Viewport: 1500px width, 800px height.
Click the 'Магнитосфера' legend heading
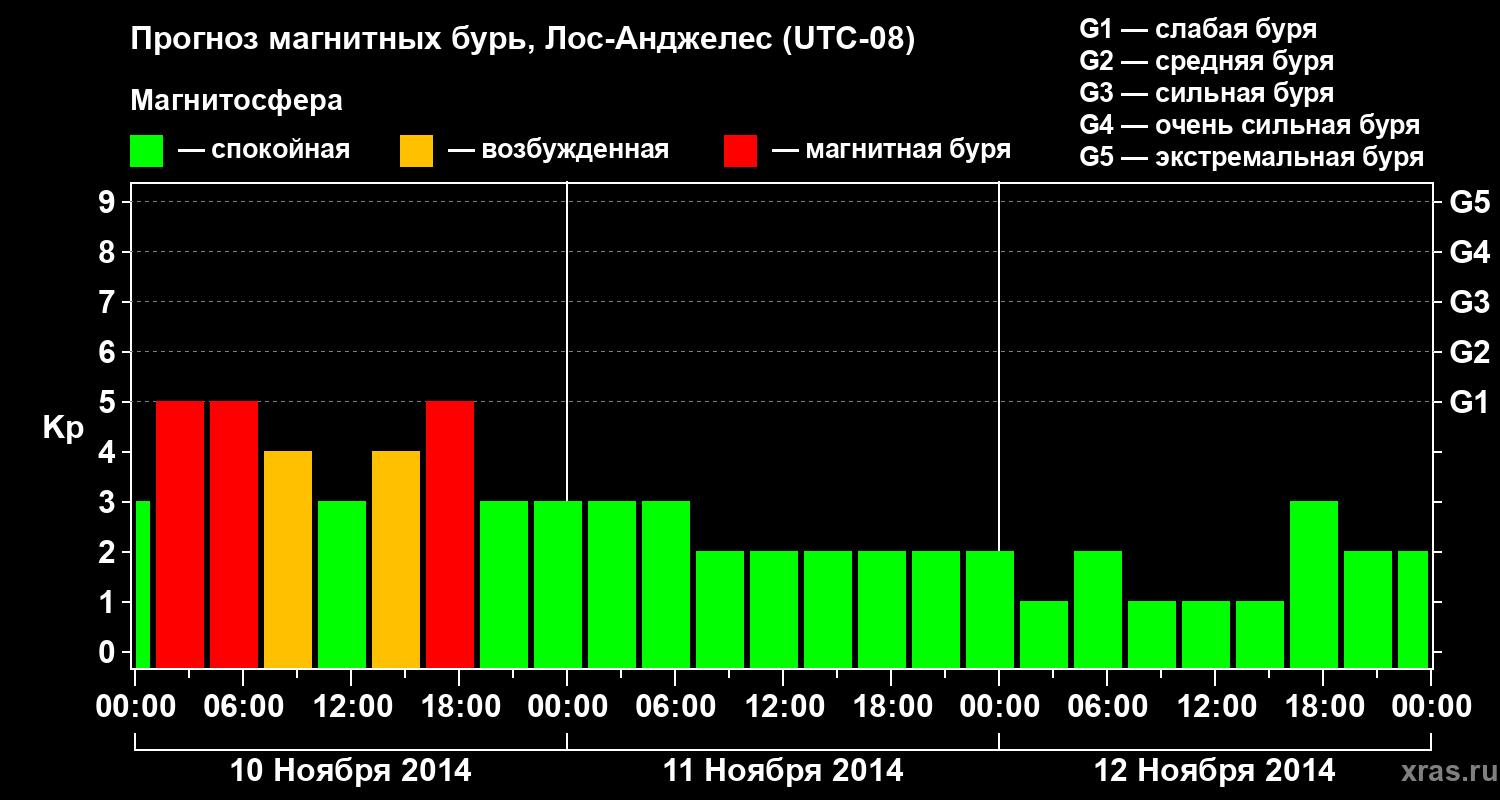pos(237,101)
